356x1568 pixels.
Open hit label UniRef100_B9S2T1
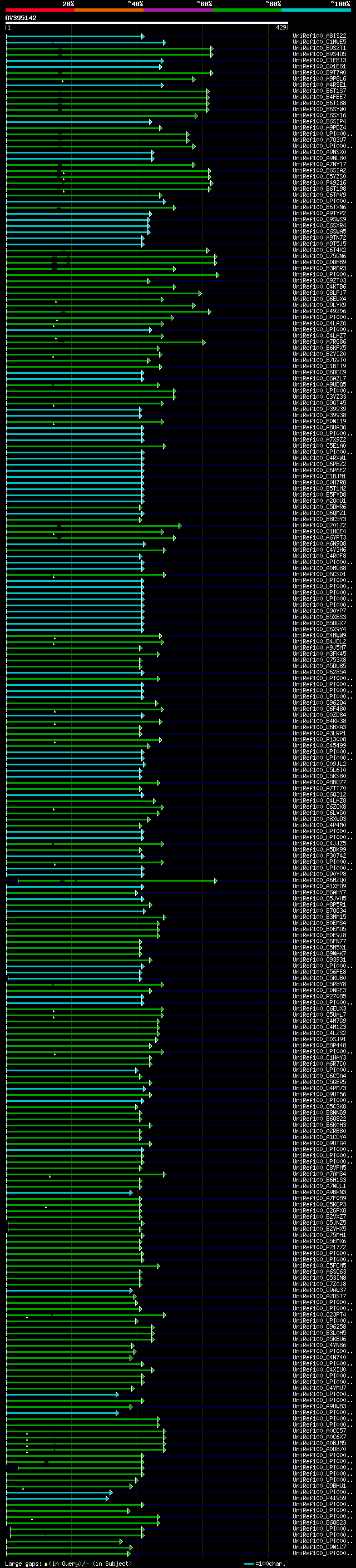pos(319,48)
